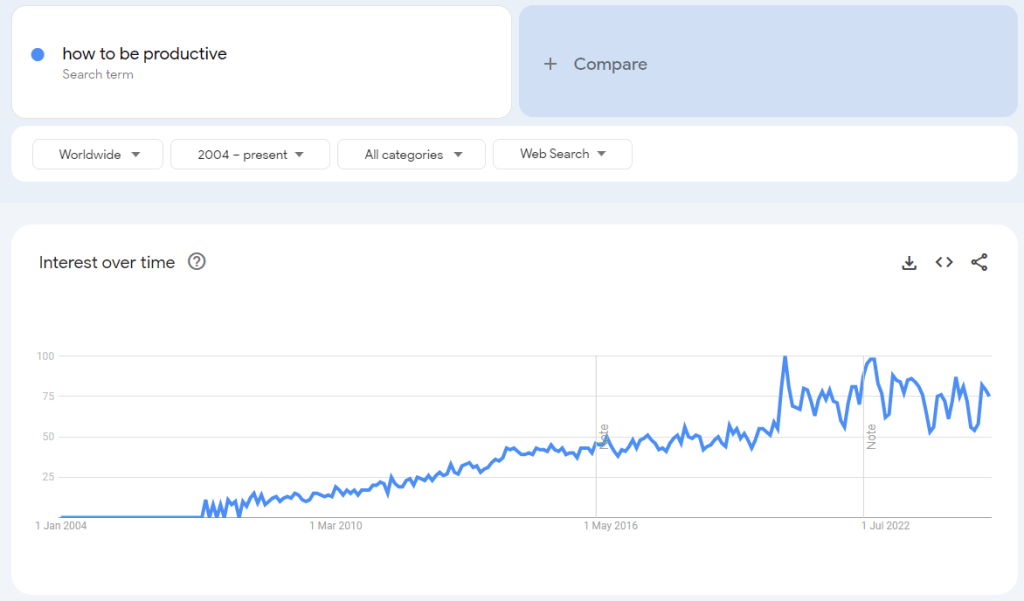Click the "Interest over time" heading
Image resolution: width=1024 pixels, height=601 pixels.
pyautogui.click(x=107, y=263)
